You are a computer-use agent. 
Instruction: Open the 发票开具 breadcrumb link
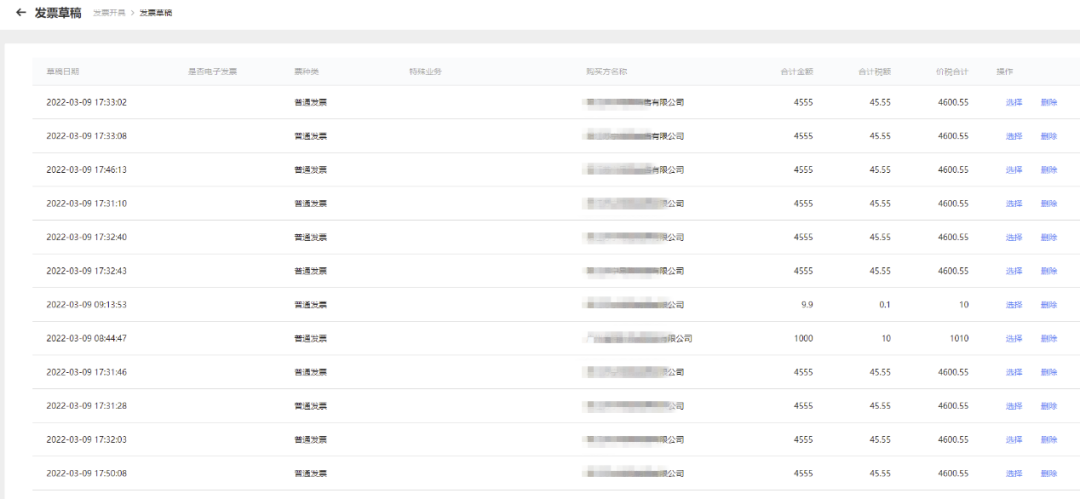coord(109,13)
